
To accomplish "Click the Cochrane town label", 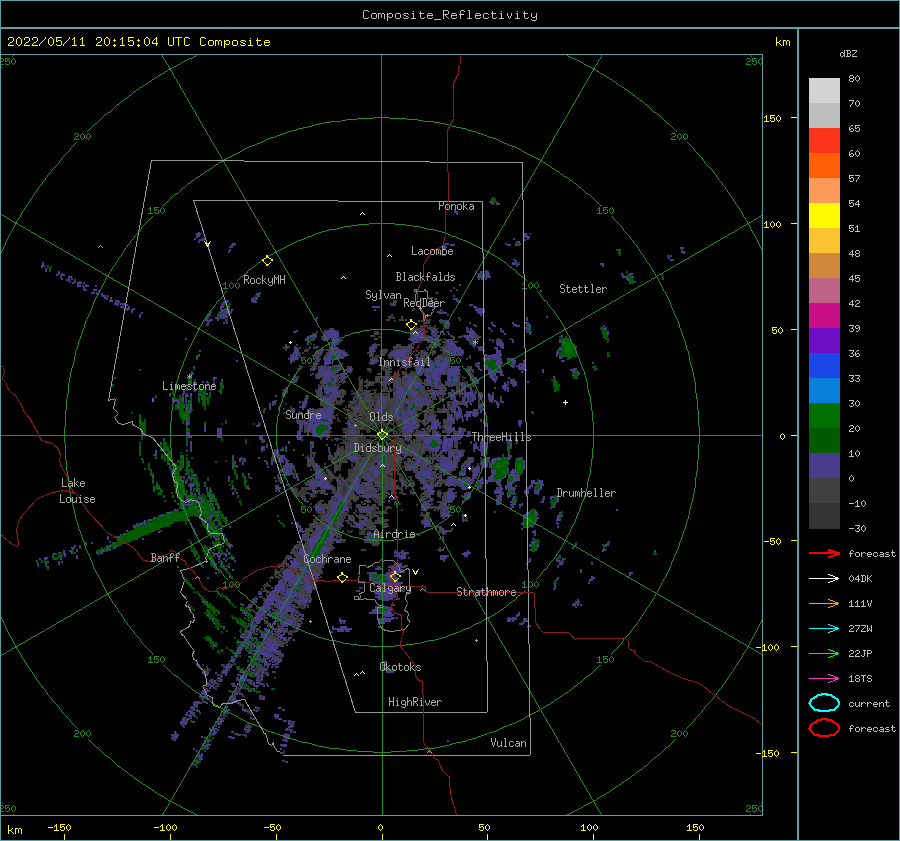I will pyautogui.click(x=327, y=559).
